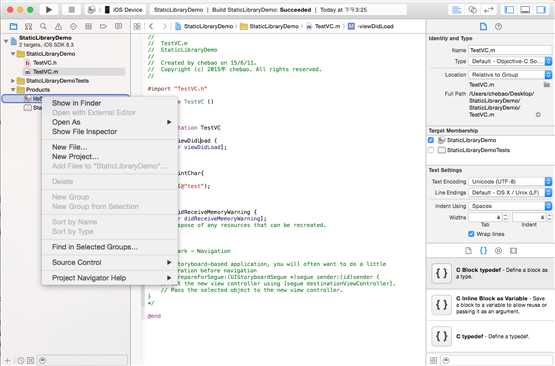555x366 pixels.
Task: Open the test navigator tab
Action: coord(73,26)
